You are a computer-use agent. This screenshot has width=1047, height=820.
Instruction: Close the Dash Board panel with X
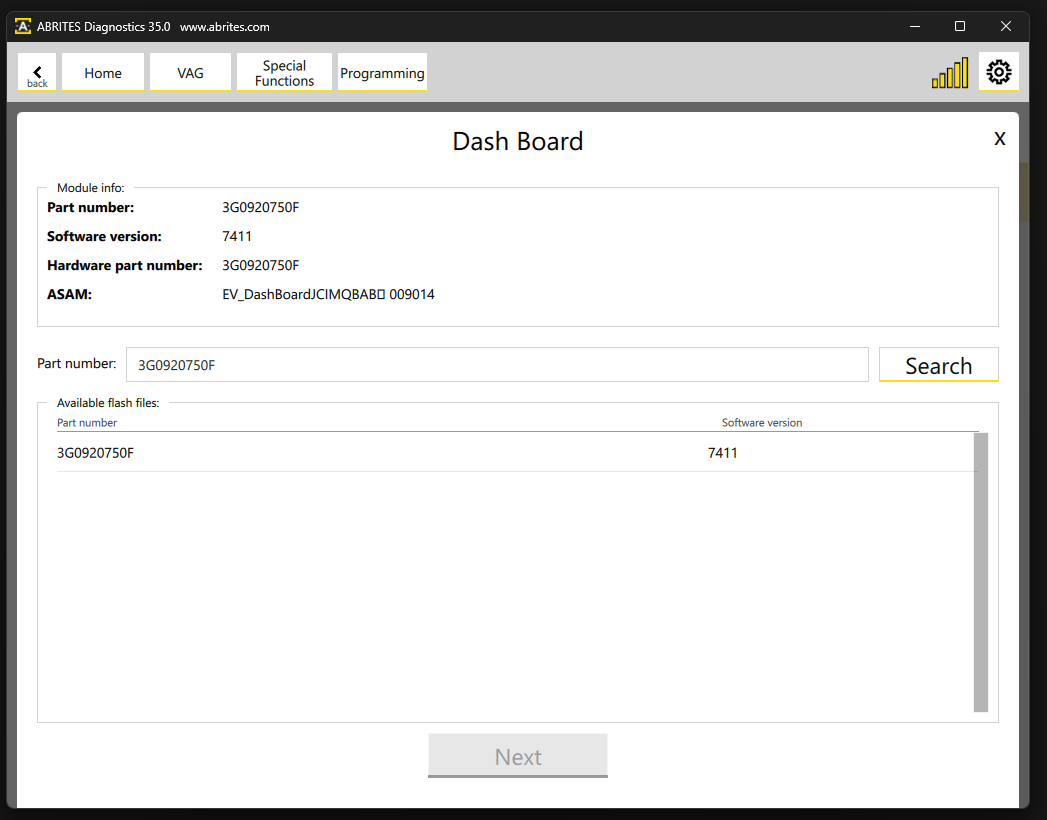coord(1000,139)
